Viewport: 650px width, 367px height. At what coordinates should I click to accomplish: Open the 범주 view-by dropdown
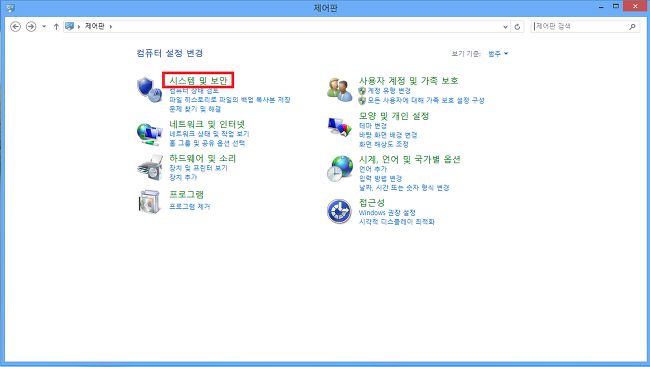[x=498, y=53]
